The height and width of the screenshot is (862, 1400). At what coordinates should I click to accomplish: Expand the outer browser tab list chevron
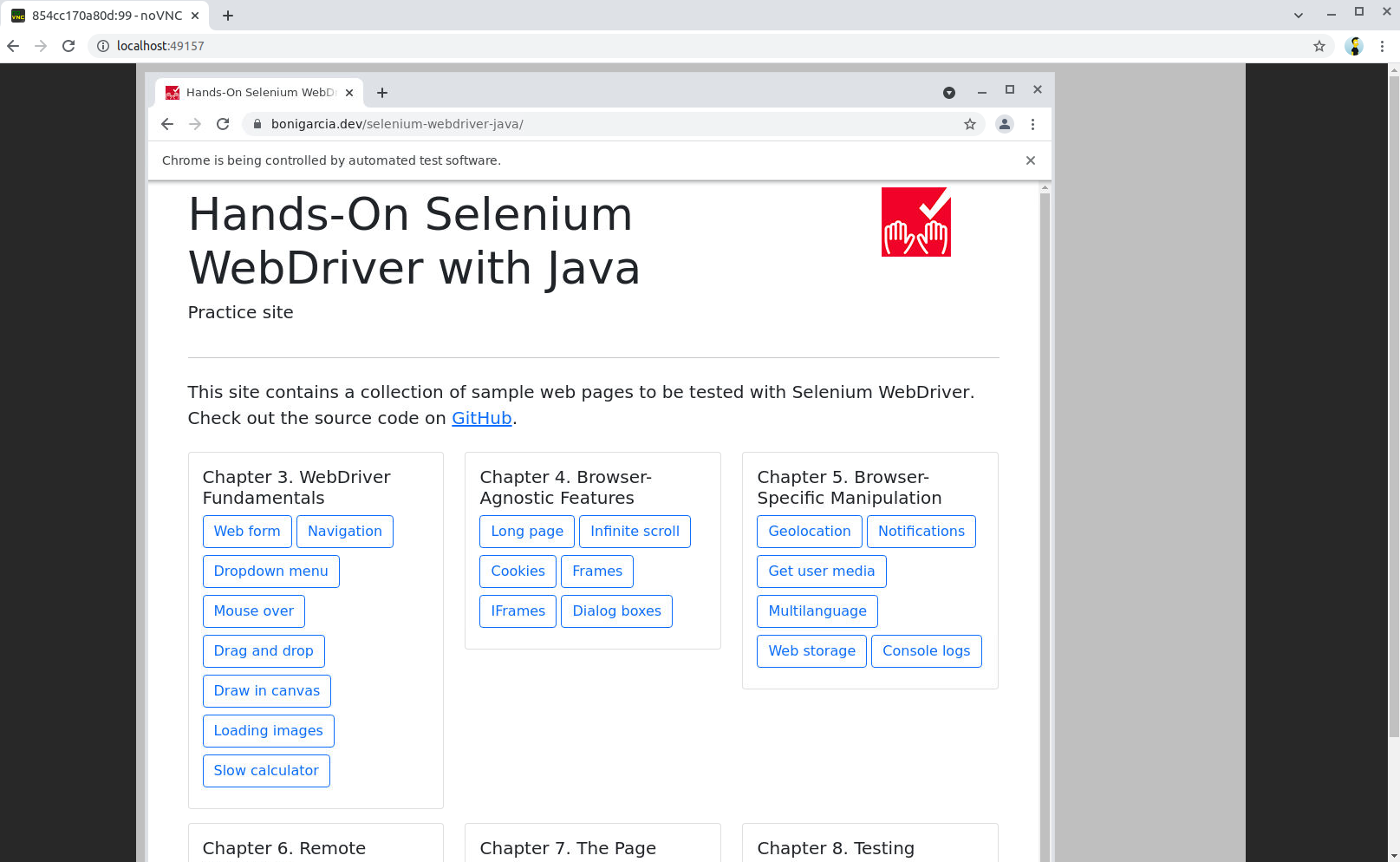point(1298,15)
